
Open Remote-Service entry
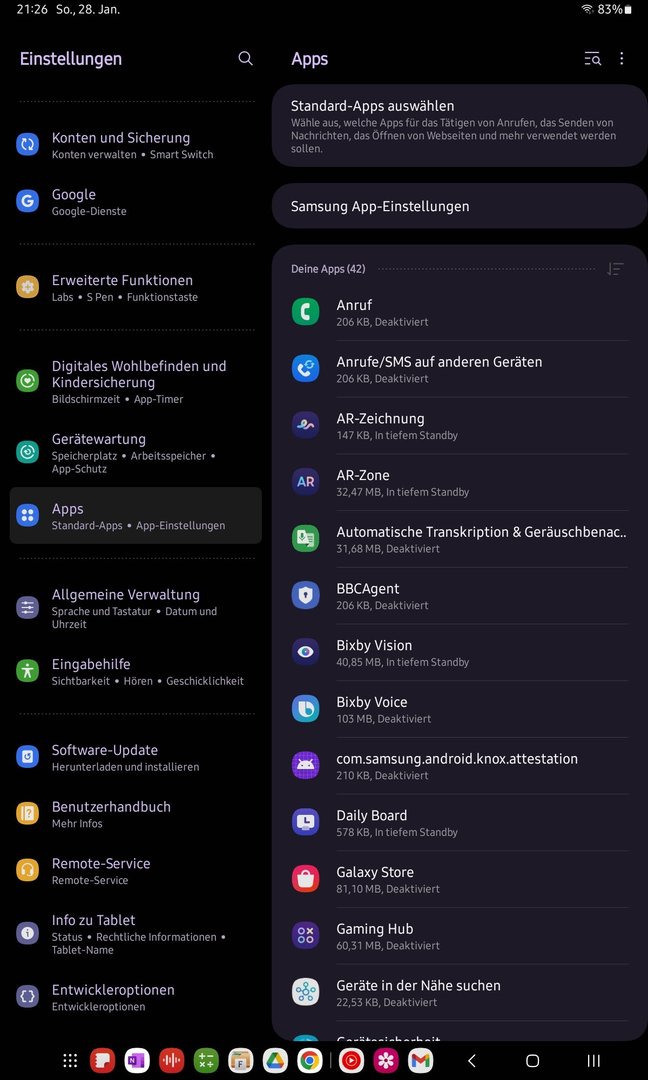pyautogui.click(x=136, y=871)
